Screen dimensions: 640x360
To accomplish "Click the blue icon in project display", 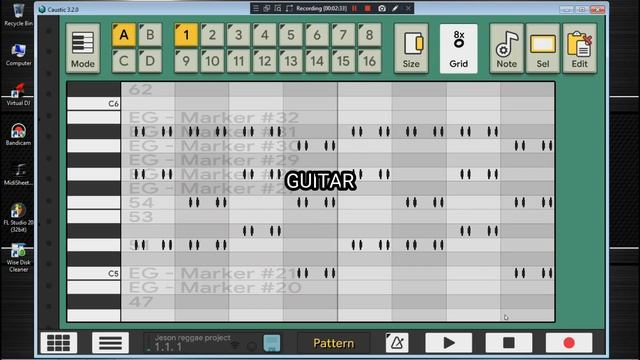I will [x=272, y=343].
